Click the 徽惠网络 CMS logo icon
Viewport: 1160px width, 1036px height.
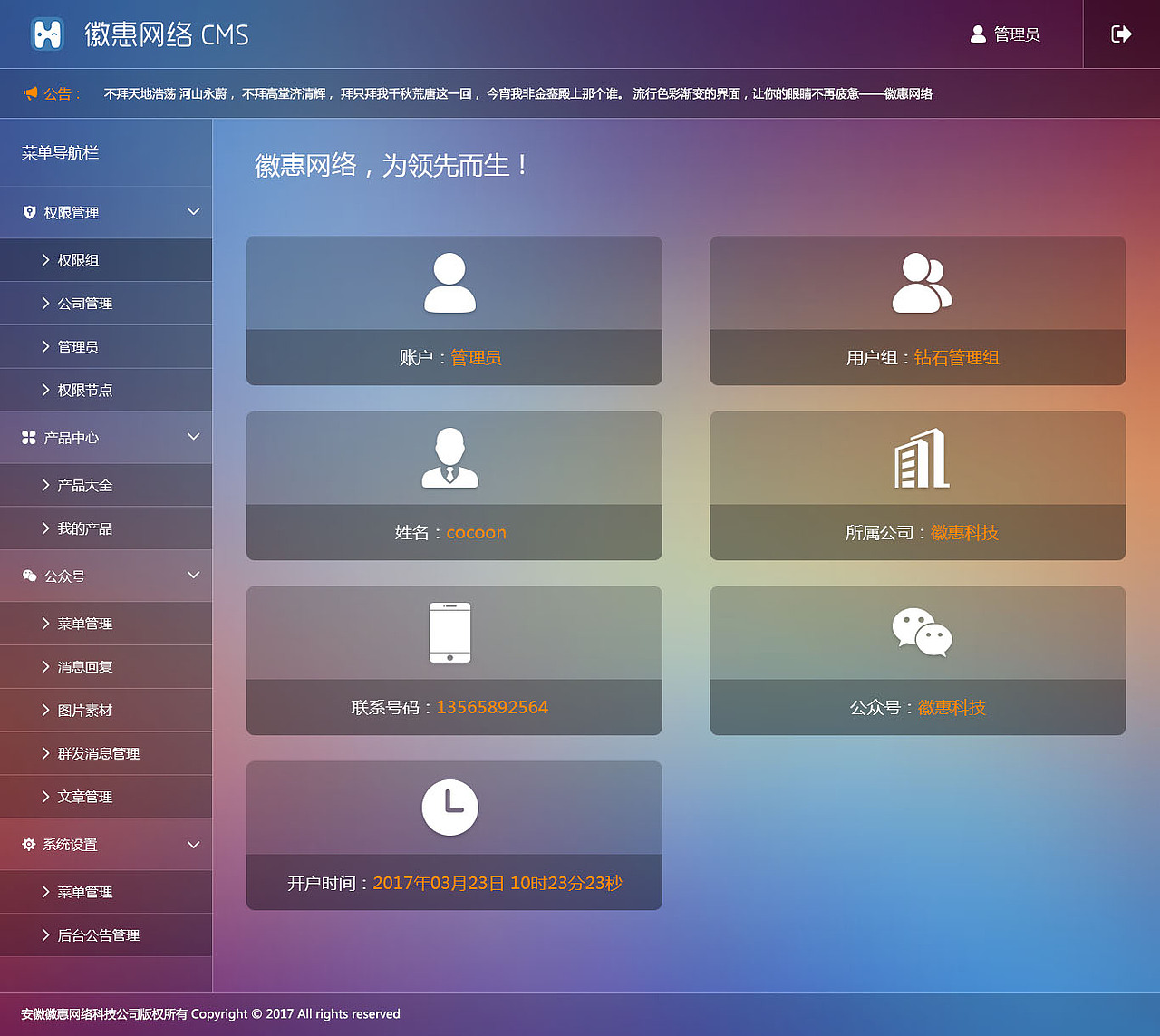click(47, 34)
